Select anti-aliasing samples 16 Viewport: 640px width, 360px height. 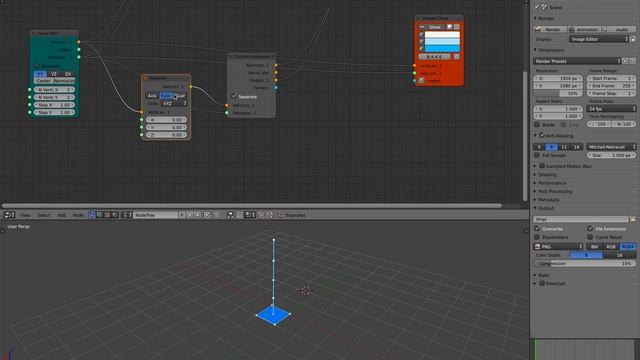pyautogui.click(x=576, y=147)
